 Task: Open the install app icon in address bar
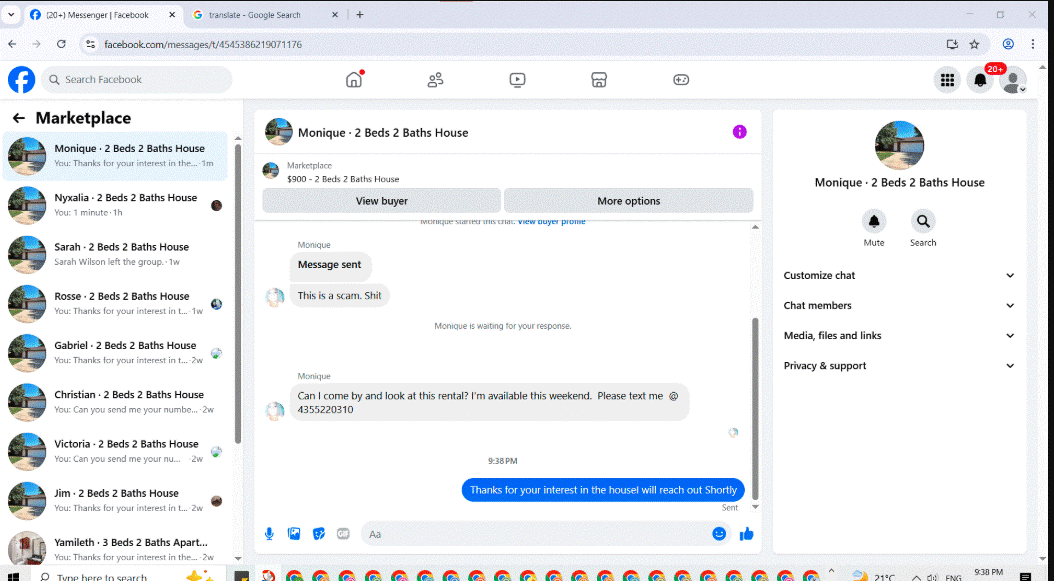click(952, 44)
